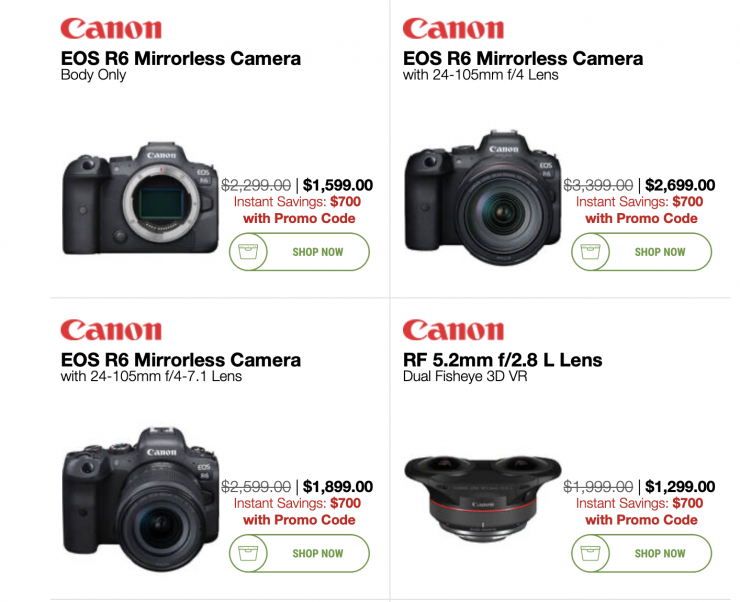Viewport: 740px width, 602px height.
Task: Click the RF 5.2mm f/2.8 L Lens title
Action: tap(502, 360)
